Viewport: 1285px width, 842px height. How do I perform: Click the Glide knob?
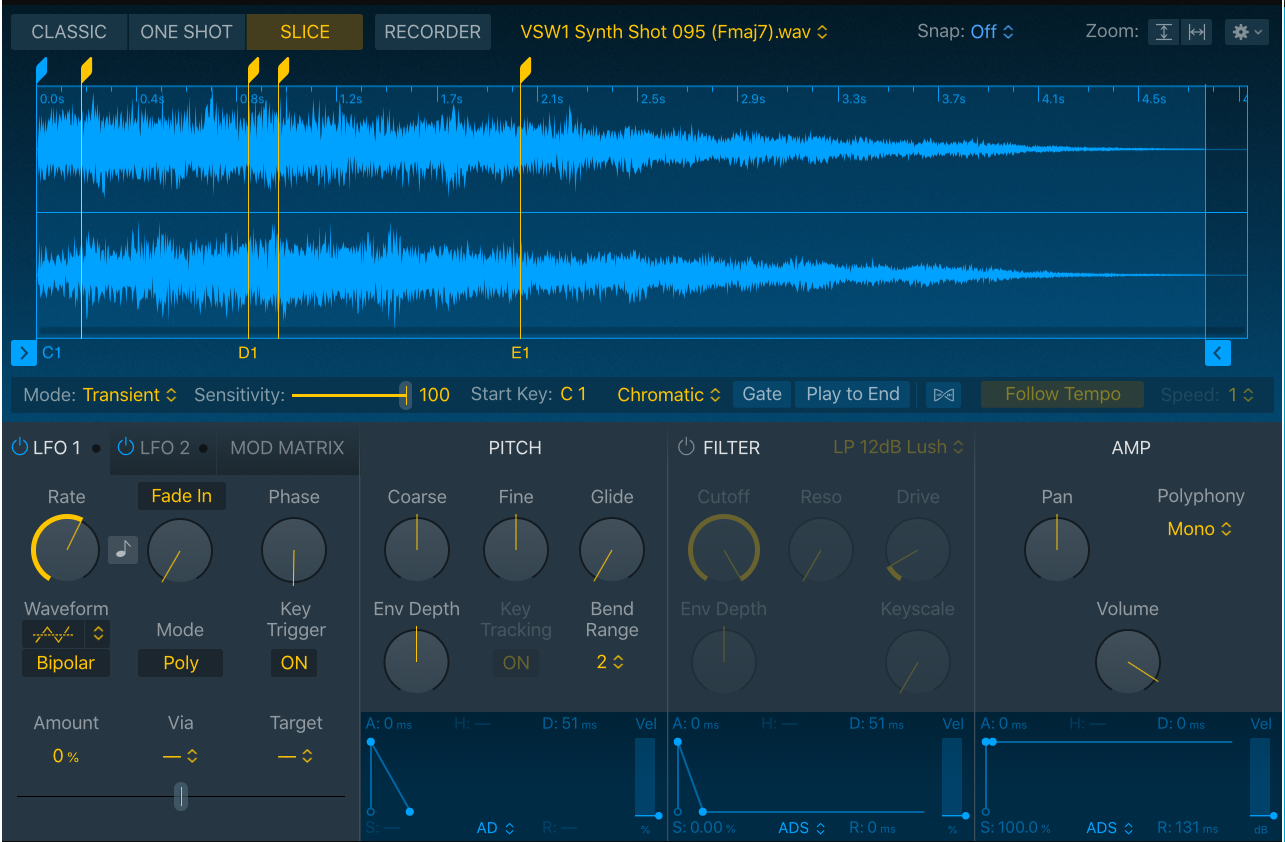click(x=612, y=549)
